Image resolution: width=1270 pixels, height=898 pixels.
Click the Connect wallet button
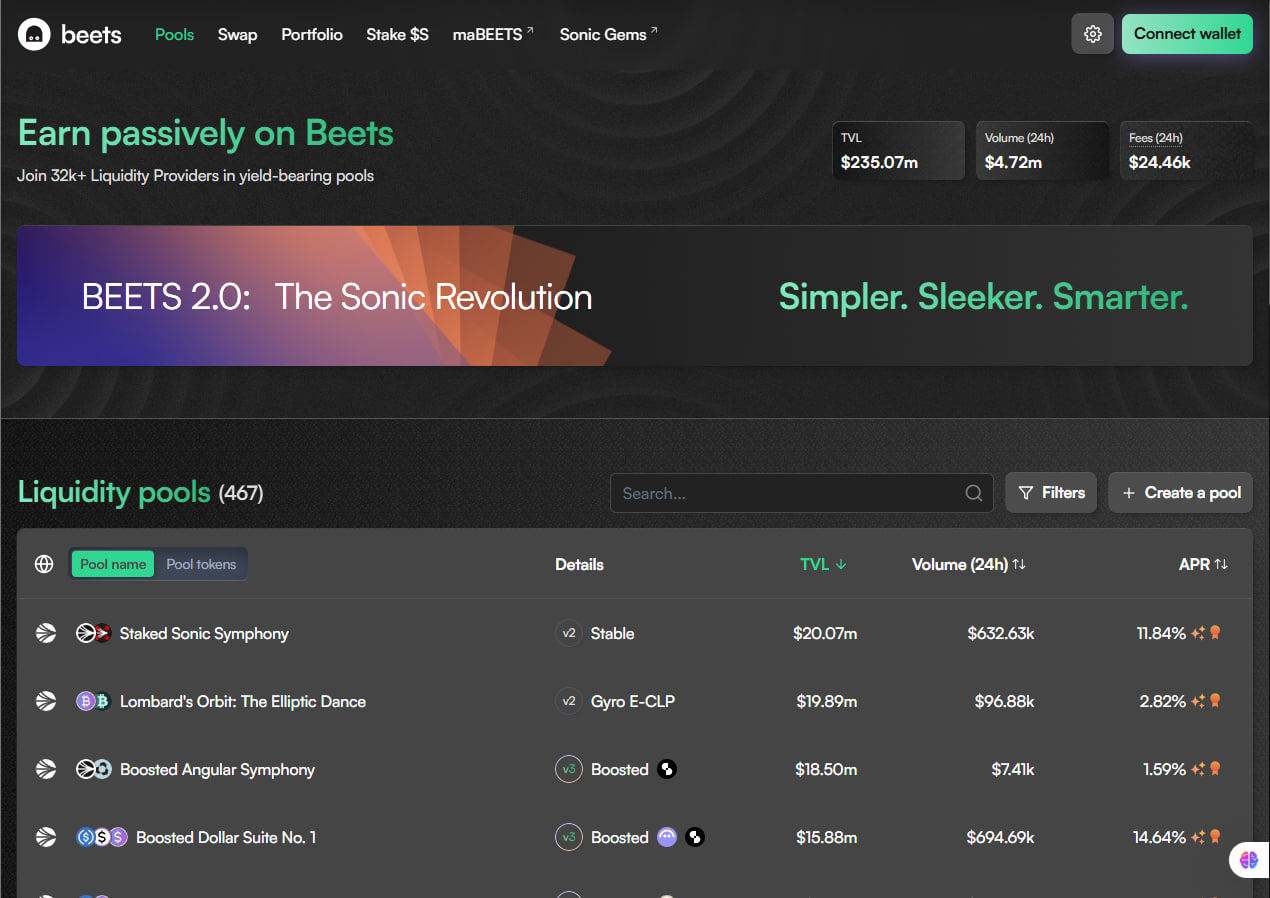click(x=1186, y=34)
